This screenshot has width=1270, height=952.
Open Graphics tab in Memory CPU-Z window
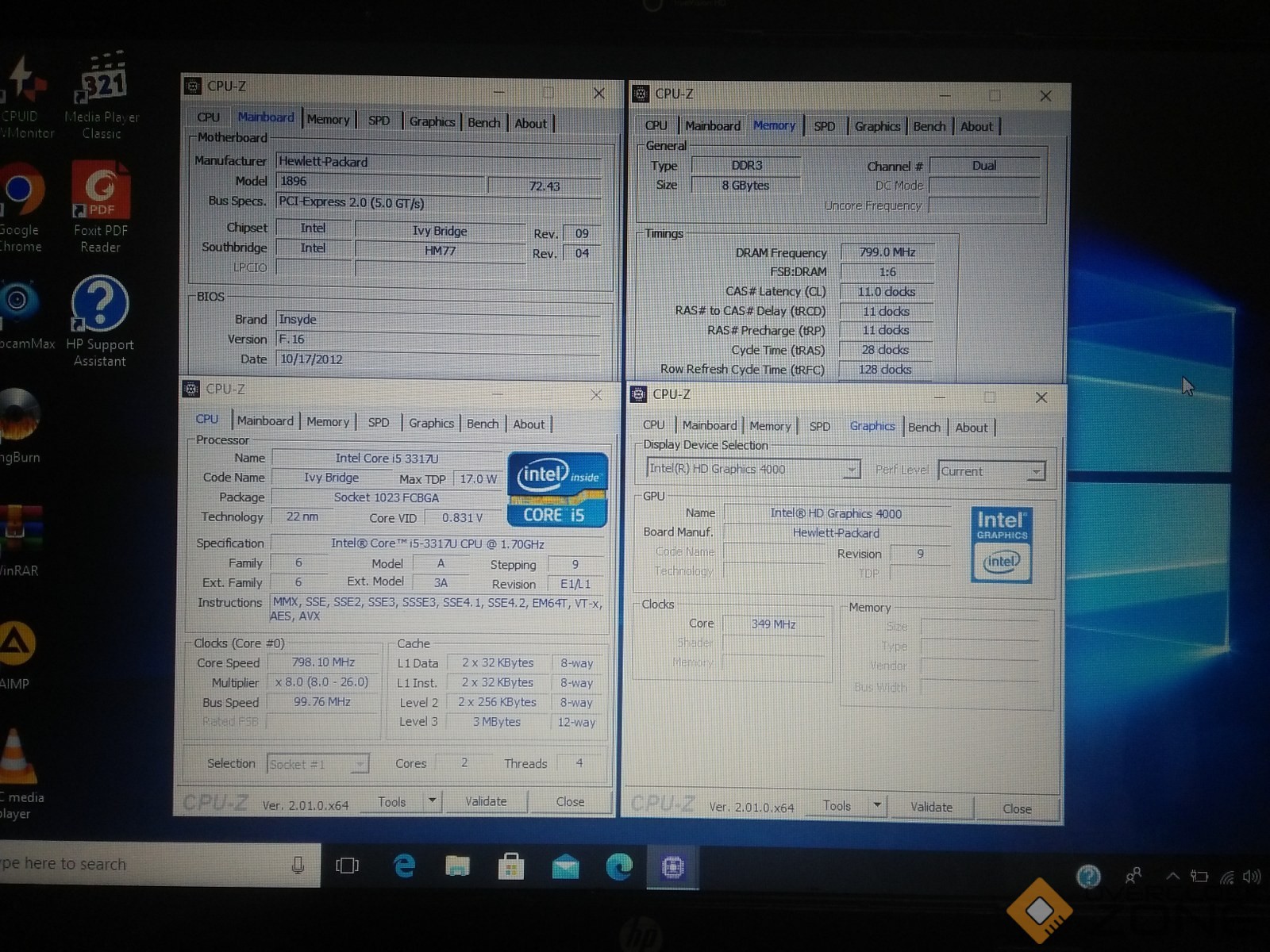point(877,126)
